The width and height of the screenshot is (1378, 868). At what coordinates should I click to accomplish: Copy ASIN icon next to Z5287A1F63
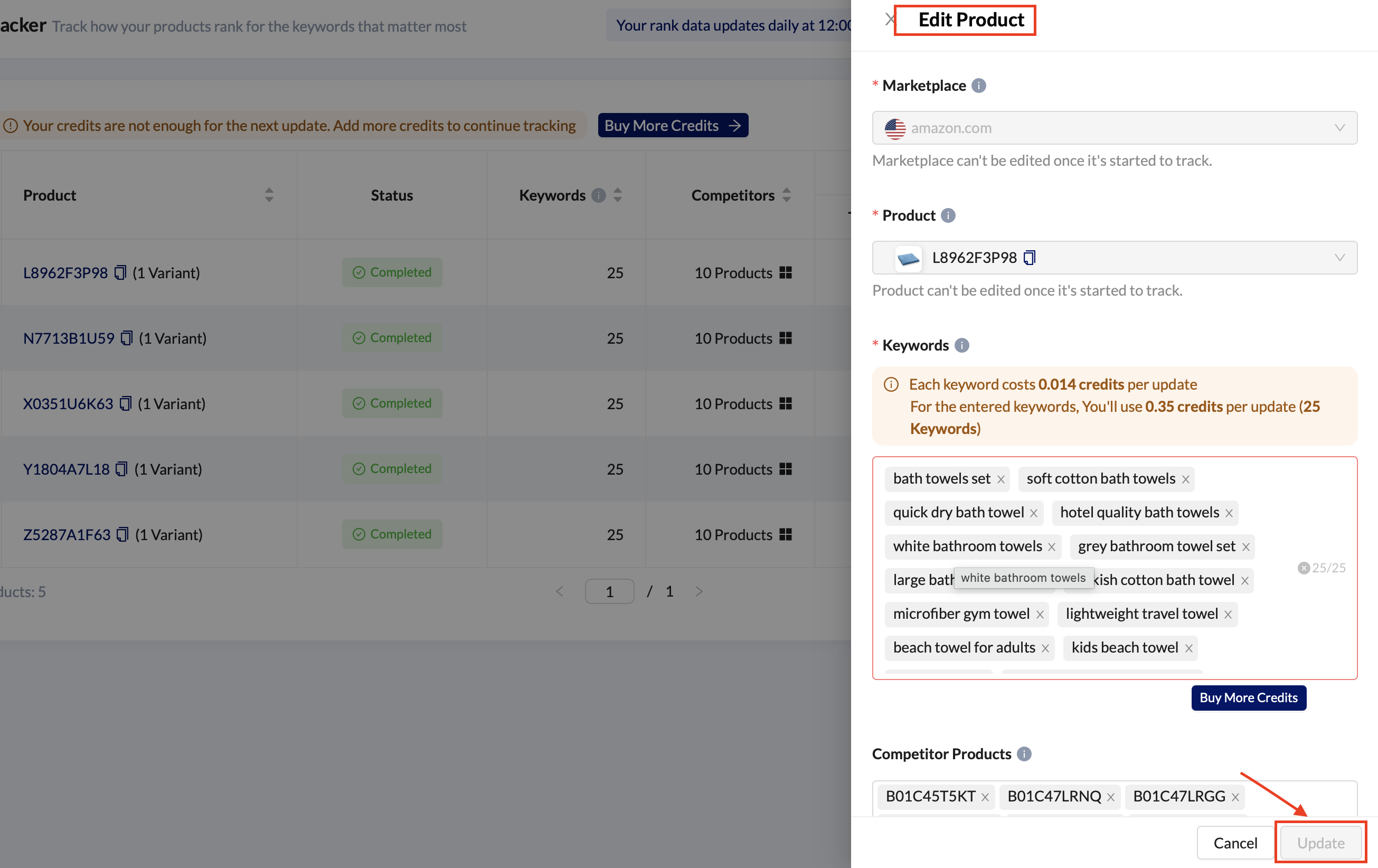pos(122,534)
